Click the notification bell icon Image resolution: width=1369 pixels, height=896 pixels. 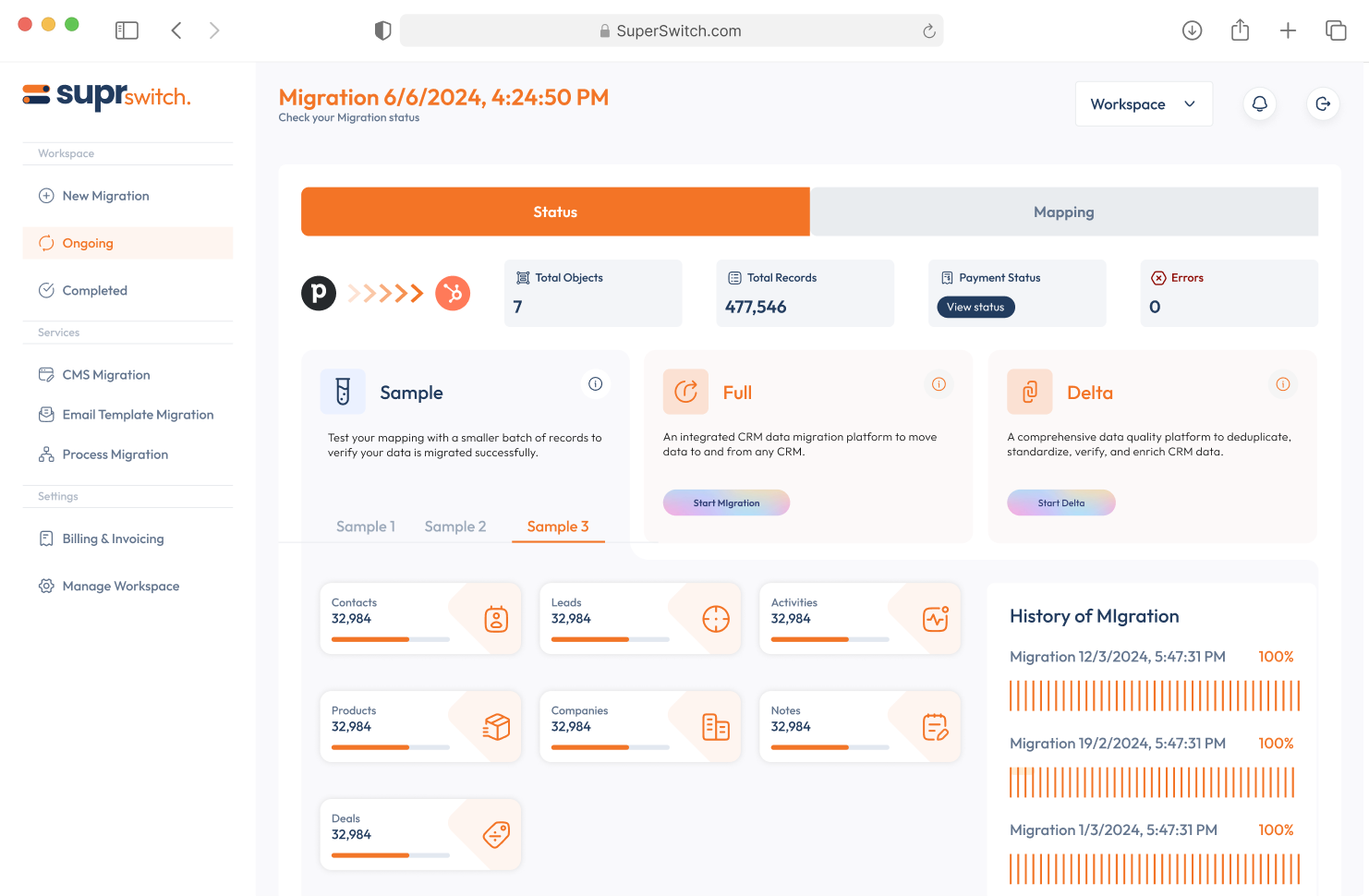pyautogui.click(x=1259, y=104)
